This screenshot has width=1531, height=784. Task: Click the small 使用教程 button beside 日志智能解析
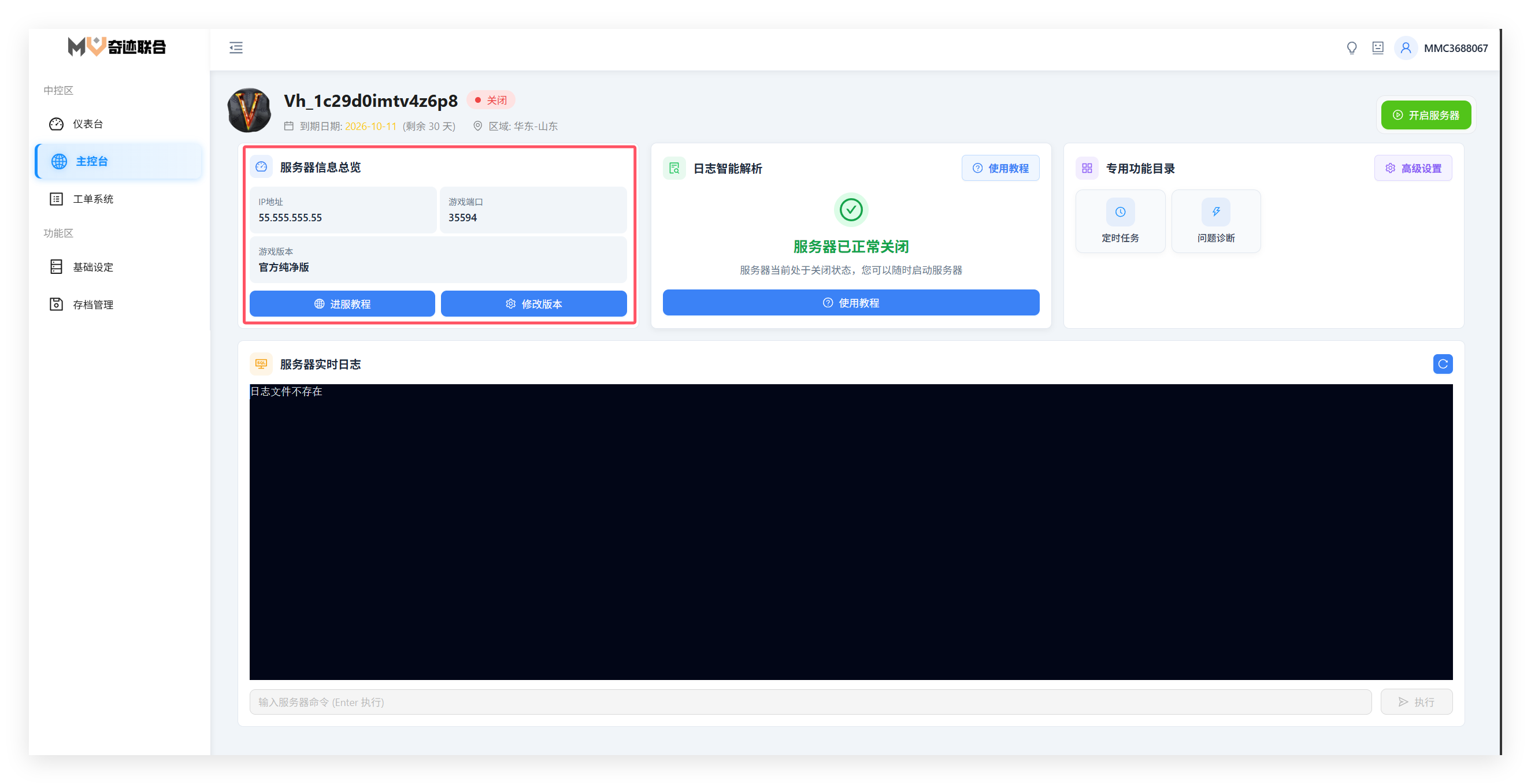click(x=1000, y=169)
